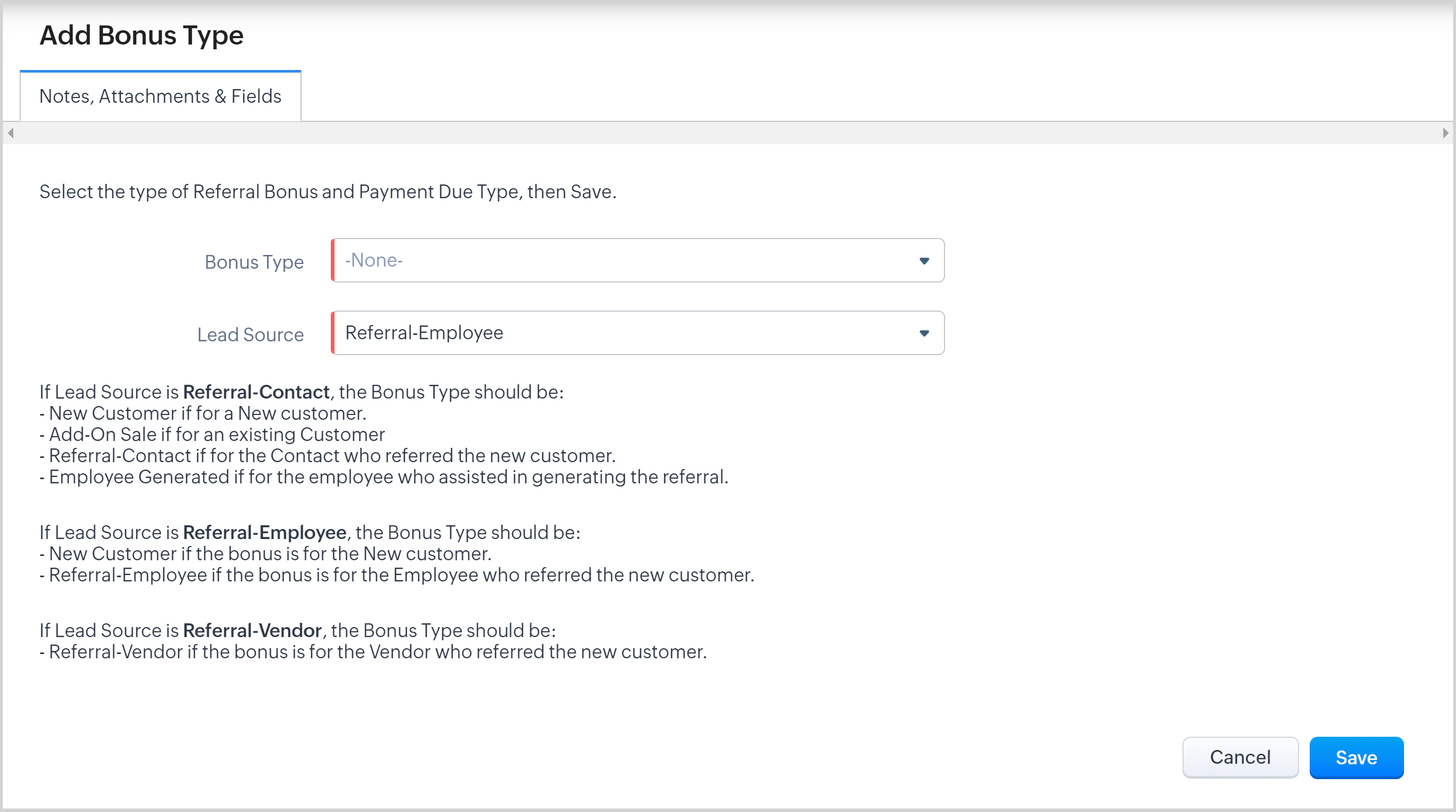
Task: Switch to Notes, Attachments & Fields tab
Action: [x=160, y=96]
